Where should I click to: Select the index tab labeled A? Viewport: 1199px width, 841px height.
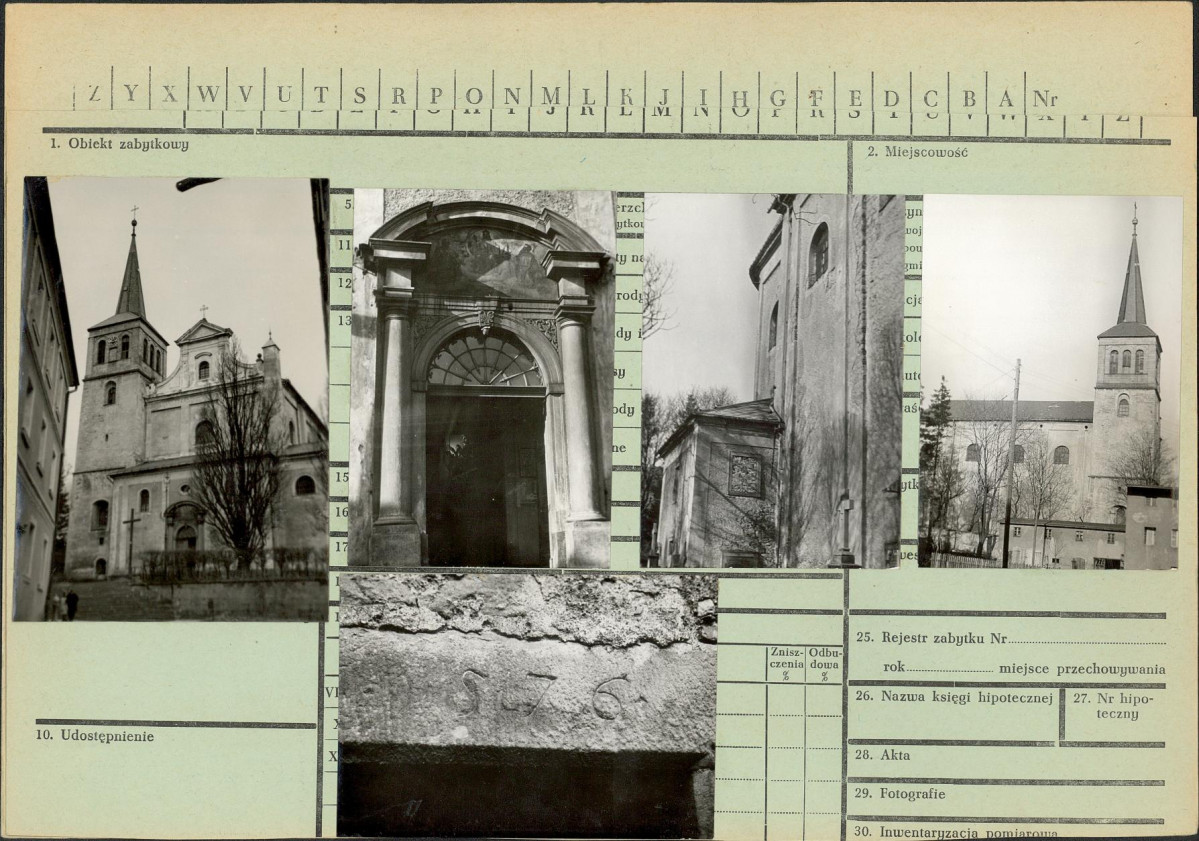tap(1006, 98)
